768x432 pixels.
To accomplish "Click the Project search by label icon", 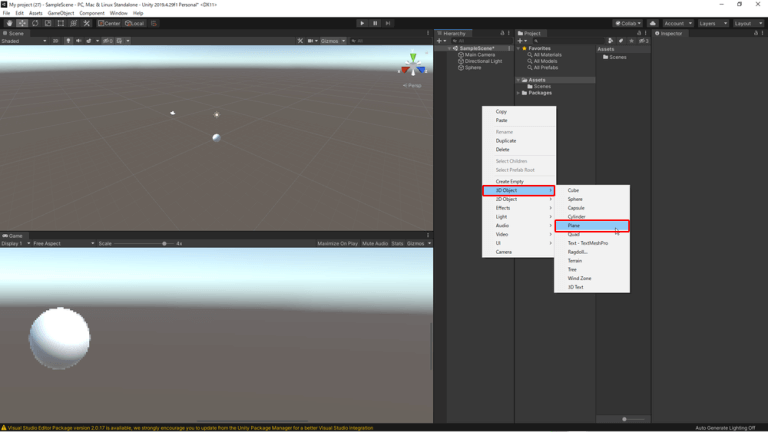I will pos(621,41).
